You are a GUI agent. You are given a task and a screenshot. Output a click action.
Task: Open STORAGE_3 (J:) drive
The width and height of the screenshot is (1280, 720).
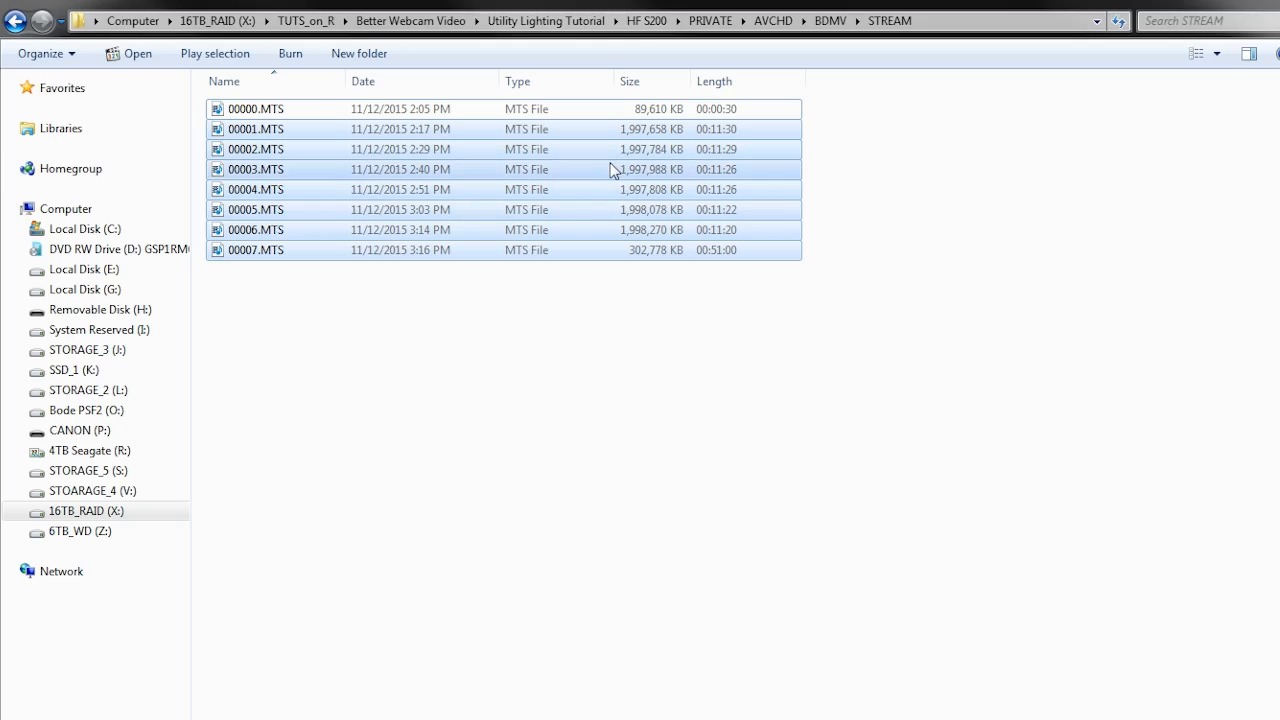click(x=87, y=350)
